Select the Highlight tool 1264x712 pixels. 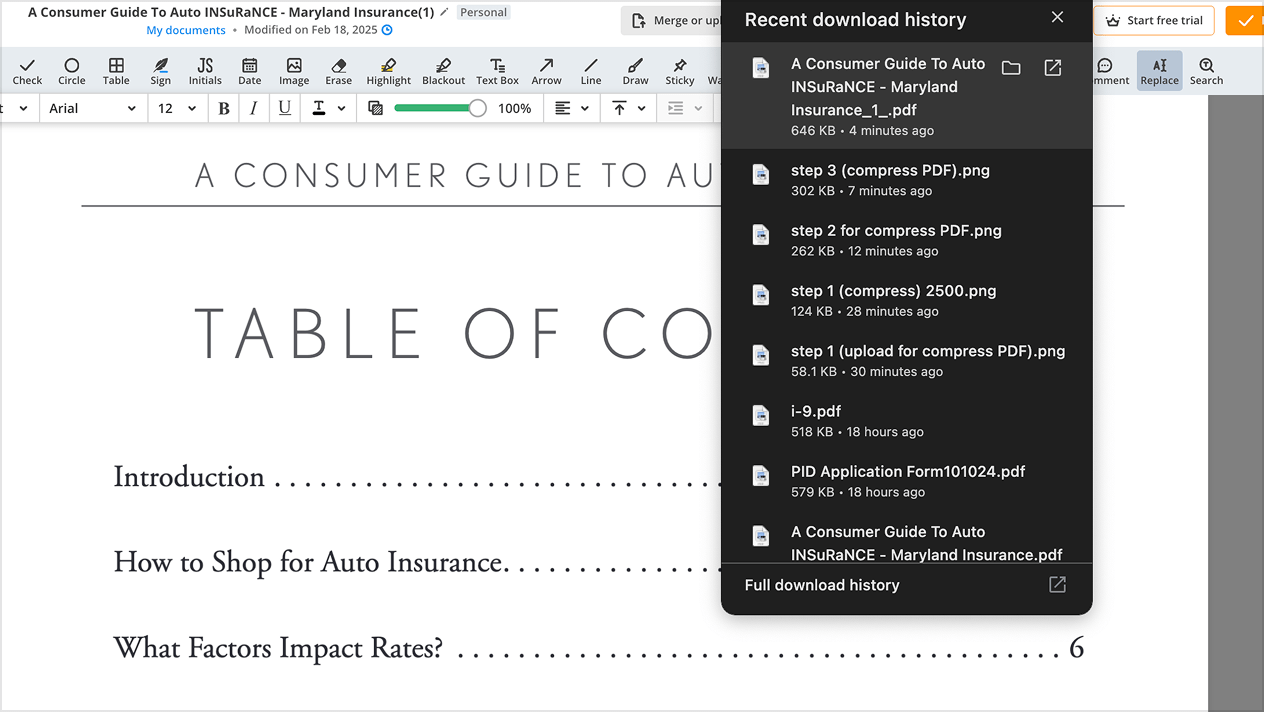(389, 71)
